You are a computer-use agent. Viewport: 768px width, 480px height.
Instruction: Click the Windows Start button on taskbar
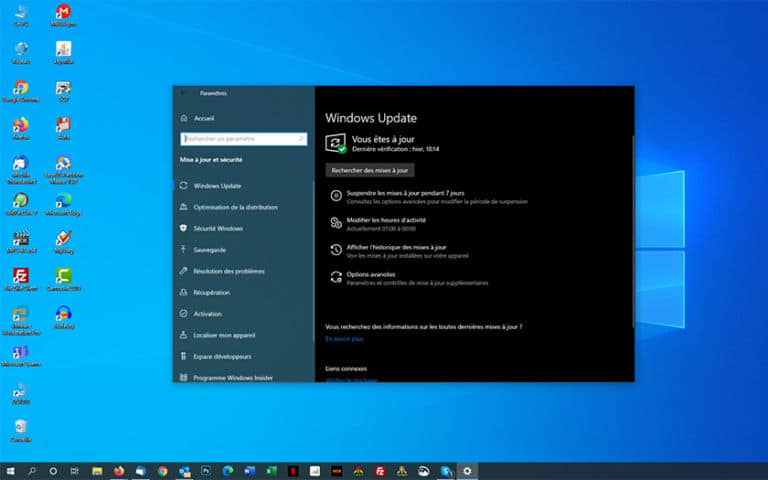coord(9,470)
